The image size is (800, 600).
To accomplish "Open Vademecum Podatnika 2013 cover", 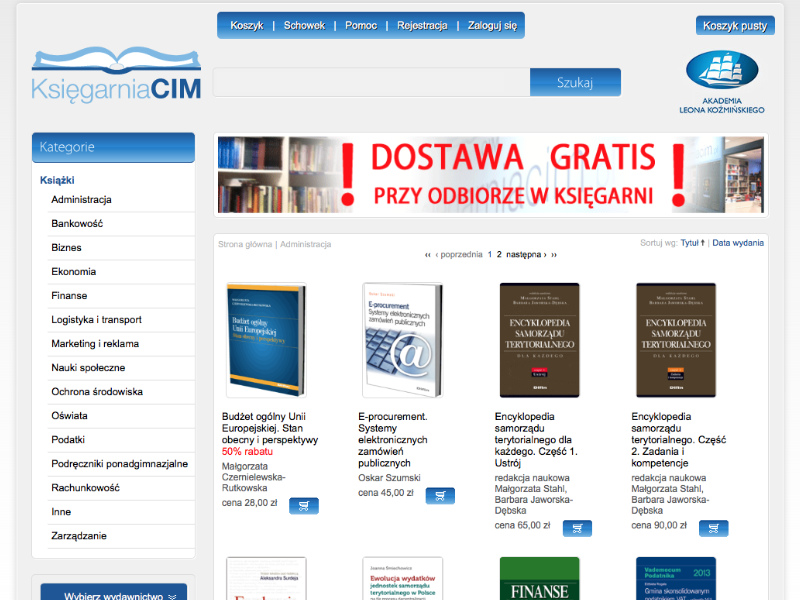I will tap(676, 579).
